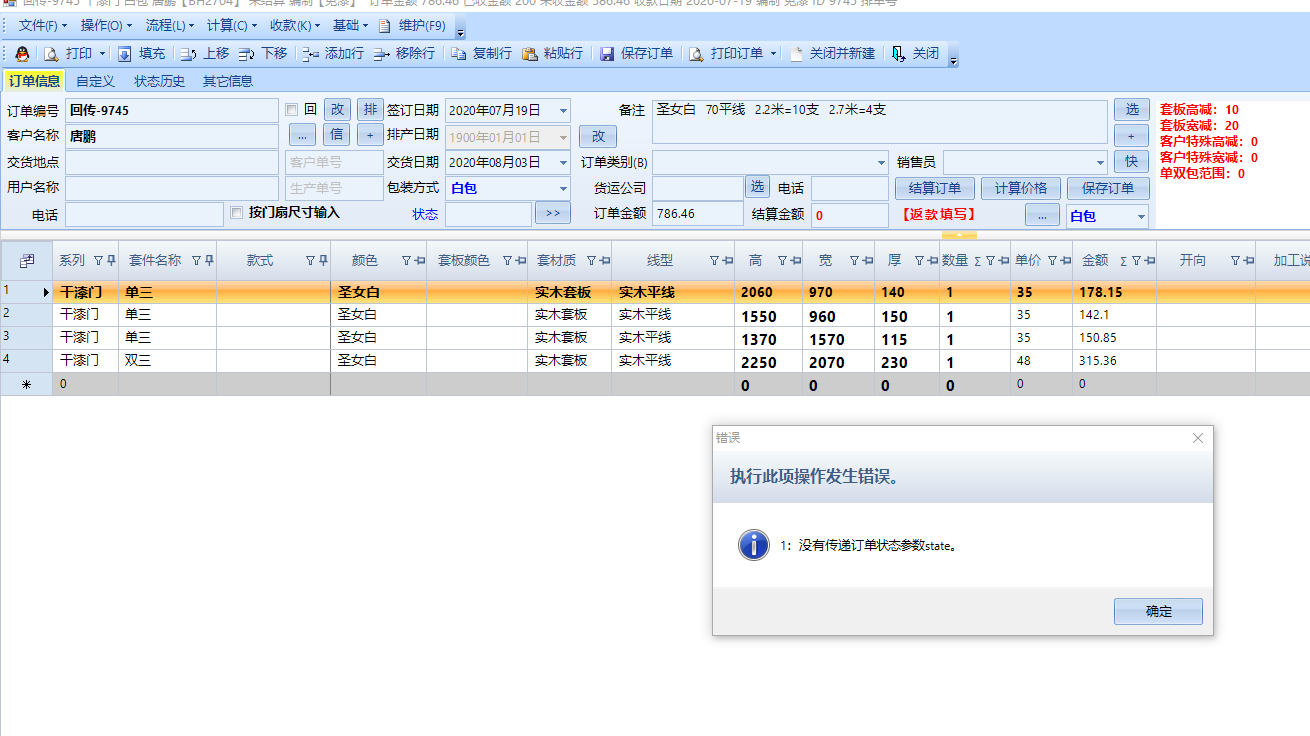
Task: Click 确定 in the error dialog
Action: (1158, 611)
